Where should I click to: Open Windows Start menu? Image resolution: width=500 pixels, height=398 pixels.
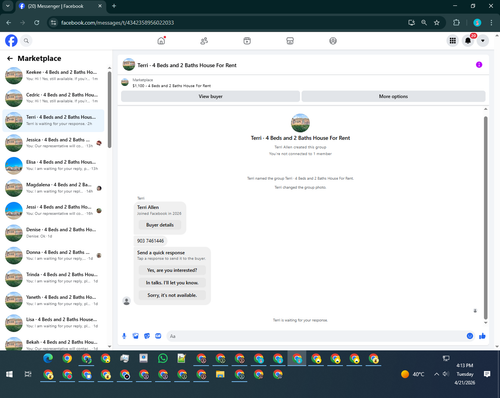(9, 374)
